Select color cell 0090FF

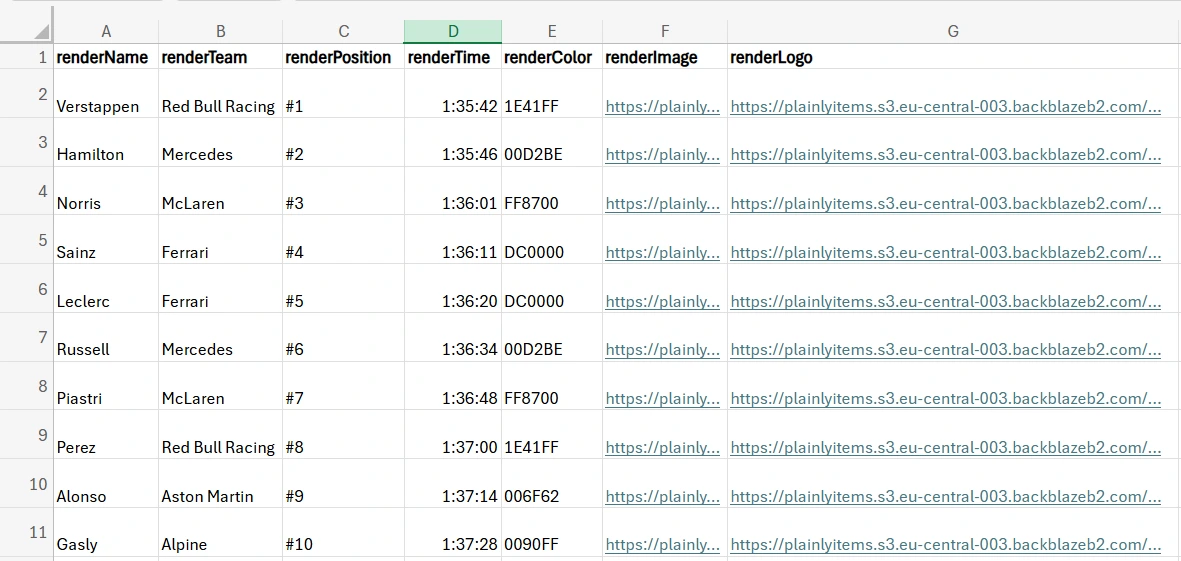(x=552, y=532)
